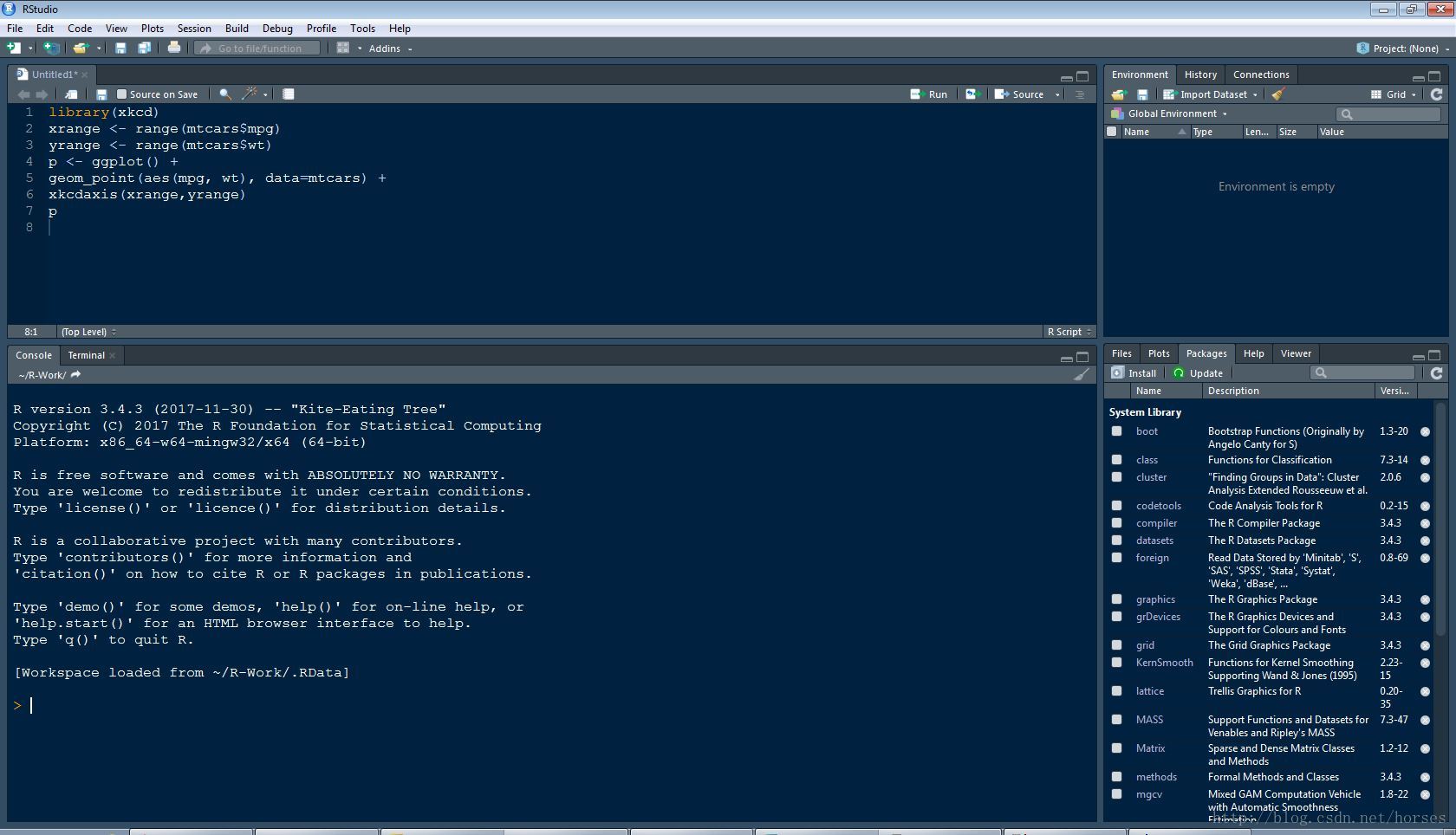Viewport: 1456px width, 835px height.
Task: Click the view current working directory arrow
Action: [75, 375]
